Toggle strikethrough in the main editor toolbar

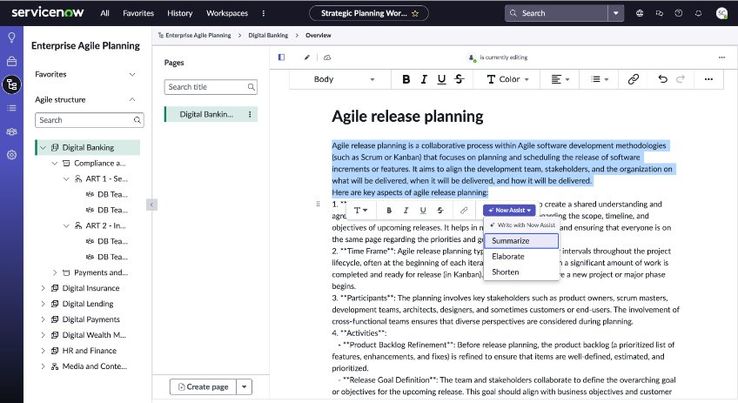pos(459,79)
